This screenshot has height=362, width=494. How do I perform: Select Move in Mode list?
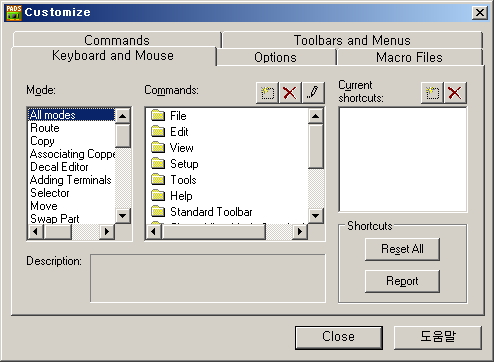[71, 206]
